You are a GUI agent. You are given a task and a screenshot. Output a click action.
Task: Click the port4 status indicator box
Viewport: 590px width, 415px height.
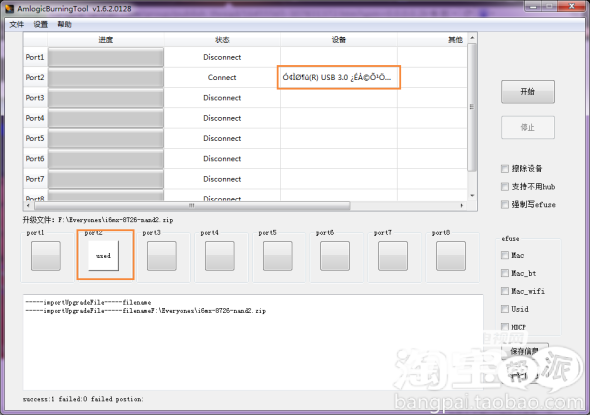pos(219,256)
